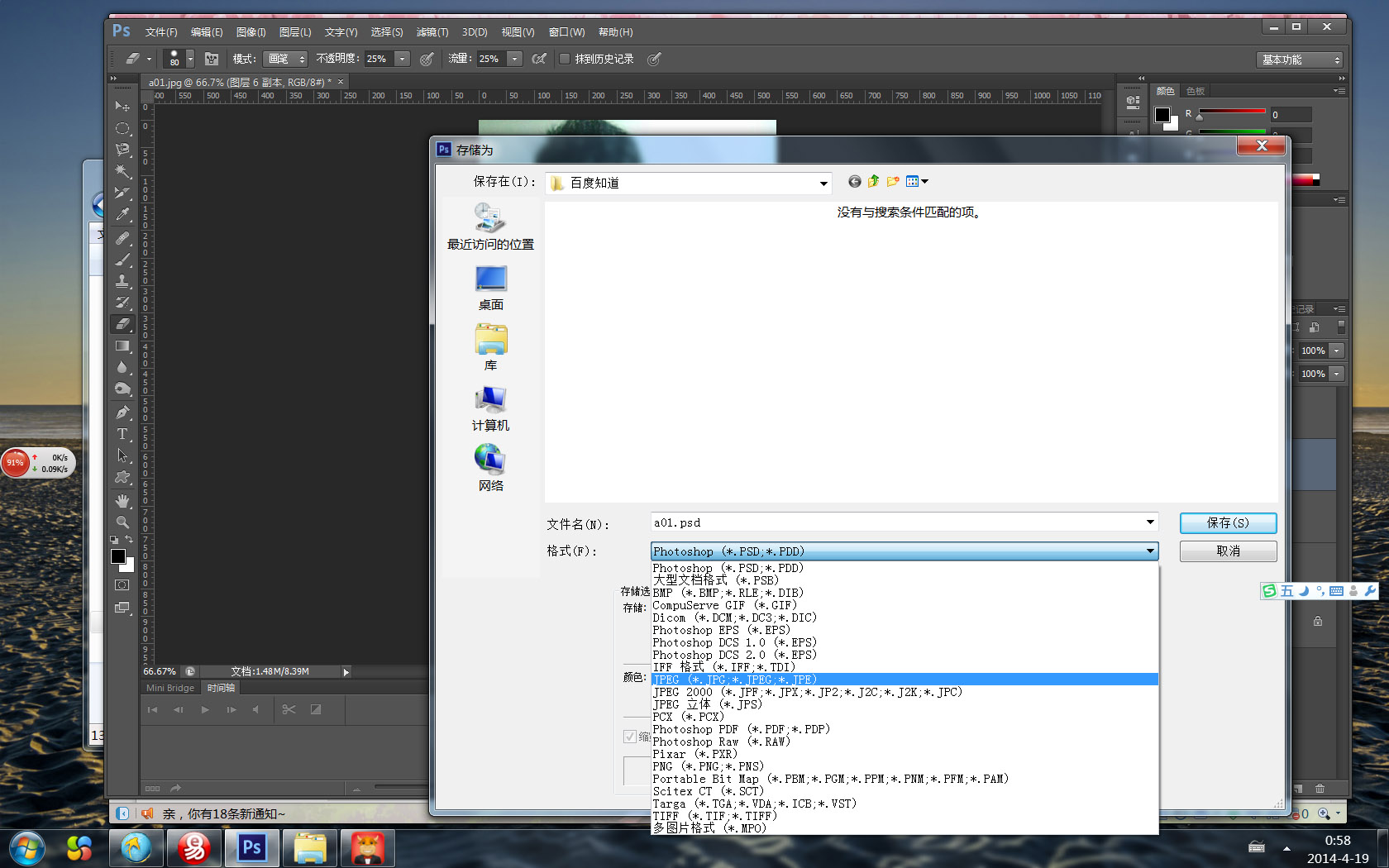
Task: Open 计算机 in the places bar
Action: 490,409
